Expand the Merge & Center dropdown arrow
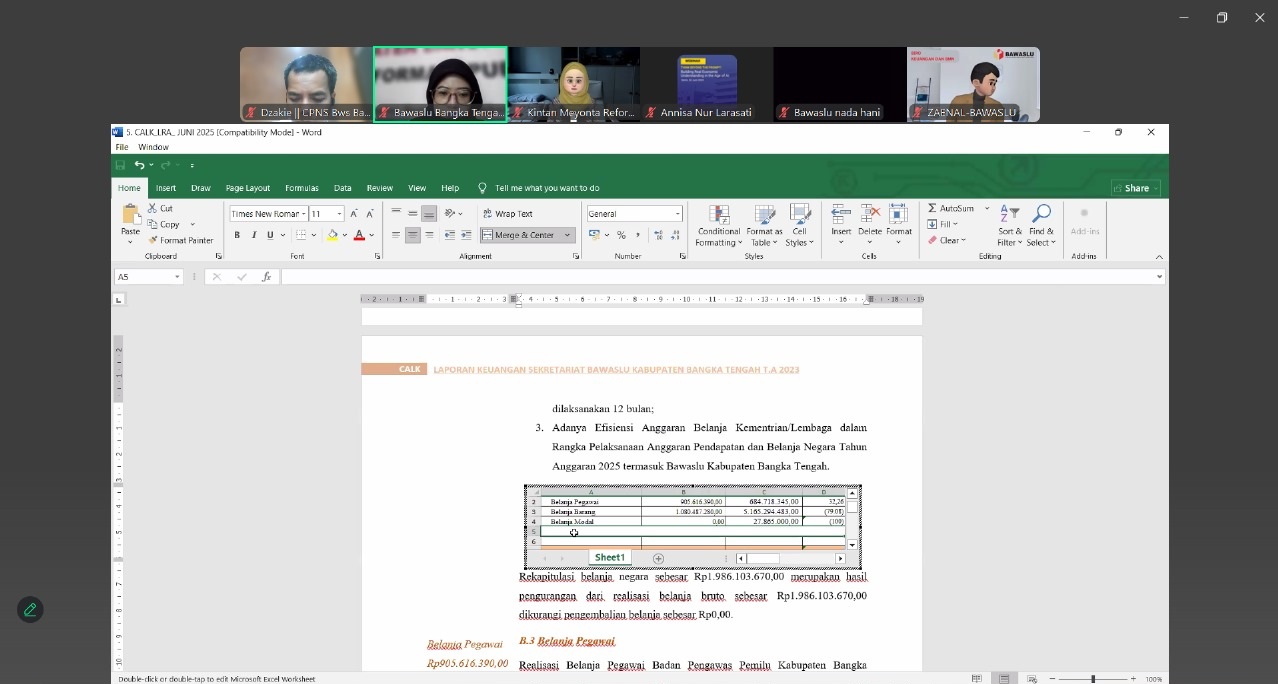 pyautogui.click(x=568, y=235)
